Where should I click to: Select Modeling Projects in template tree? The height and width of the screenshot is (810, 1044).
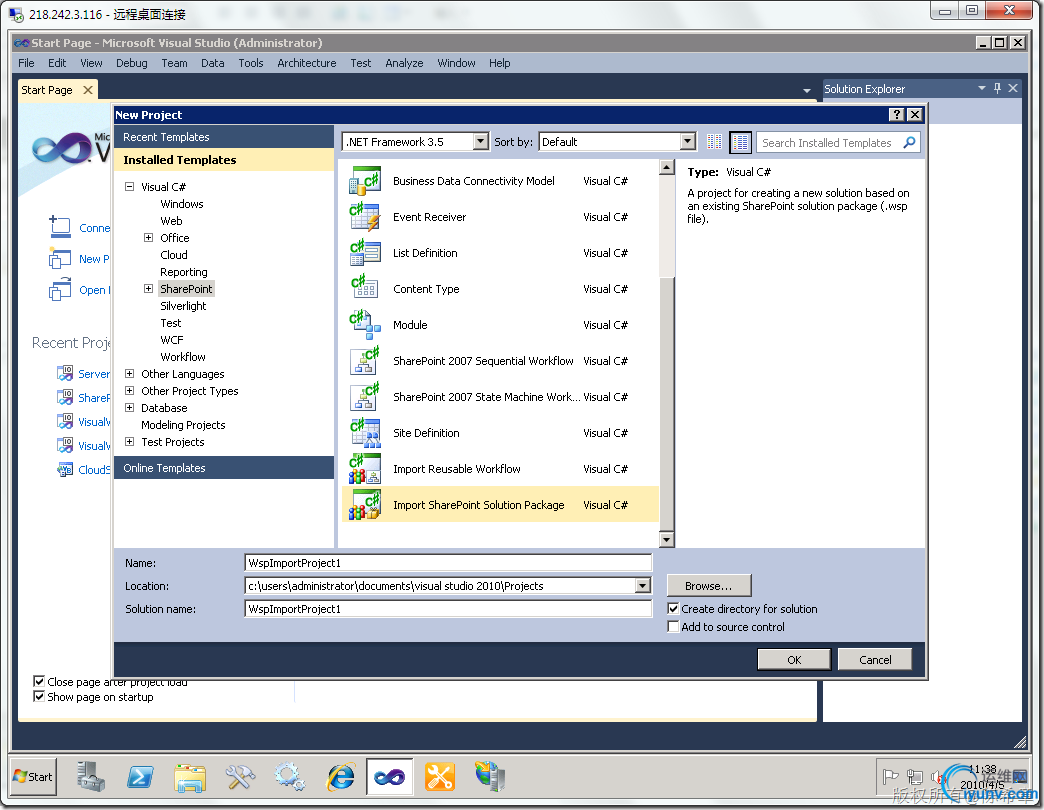pyautogui.click(x=183, y=425)
